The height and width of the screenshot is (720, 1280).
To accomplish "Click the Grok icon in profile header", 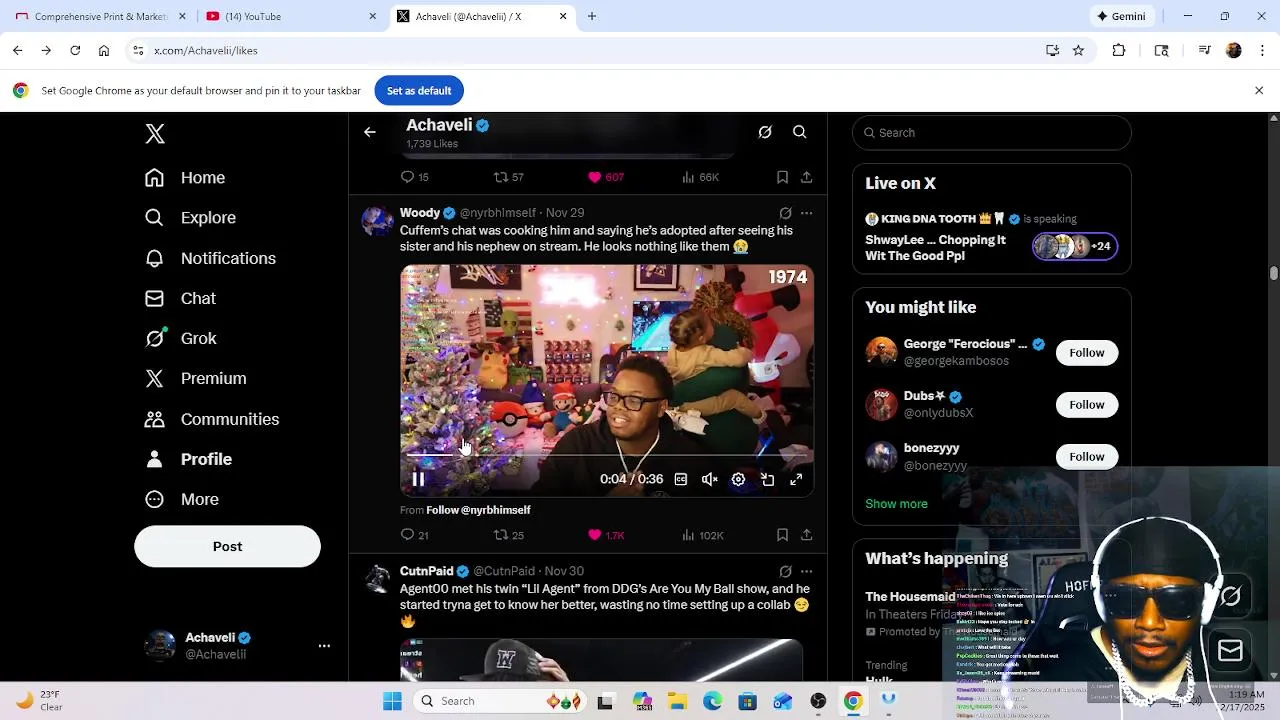I will (x=765, y=132).
